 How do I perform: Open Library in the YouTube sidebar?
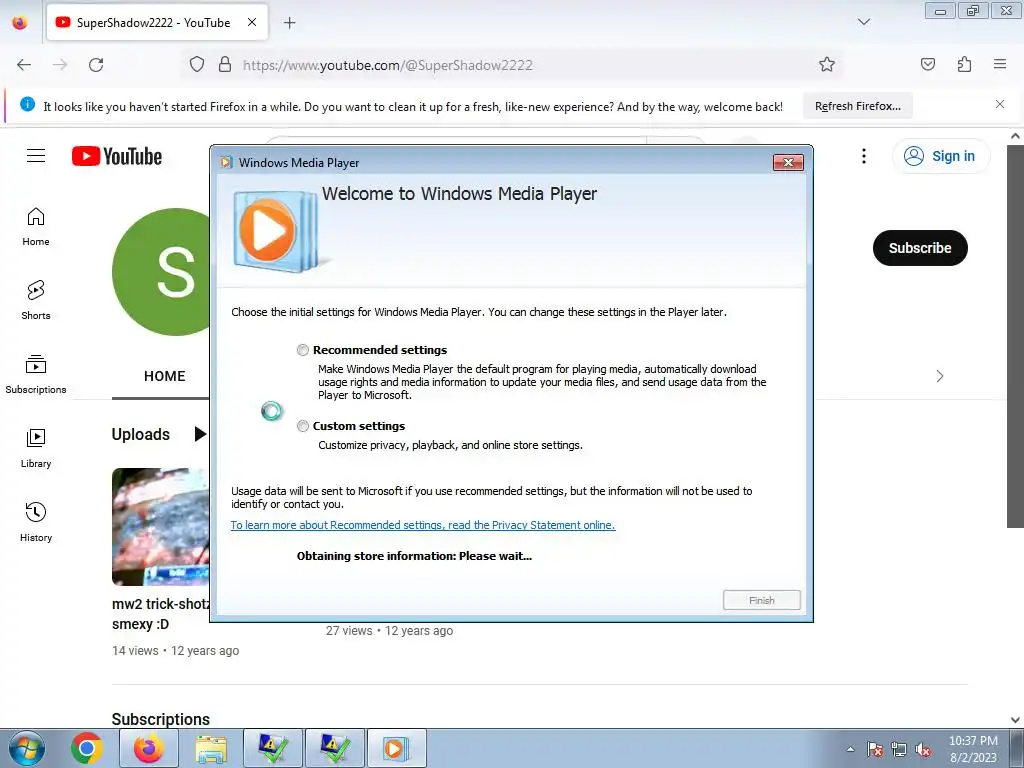(x=36, y=449)
